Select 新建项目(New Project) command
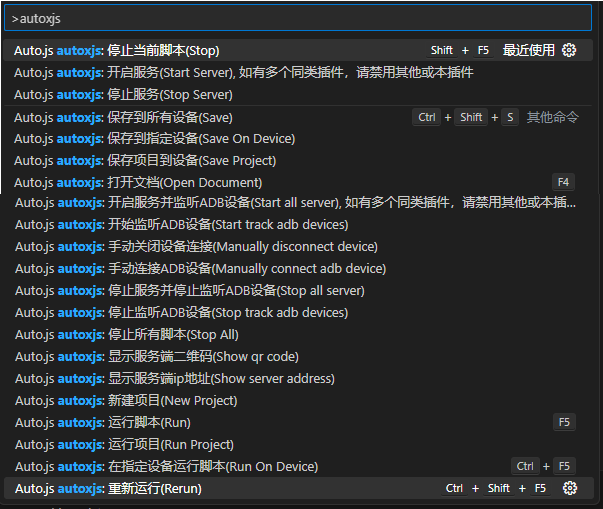 298,401
